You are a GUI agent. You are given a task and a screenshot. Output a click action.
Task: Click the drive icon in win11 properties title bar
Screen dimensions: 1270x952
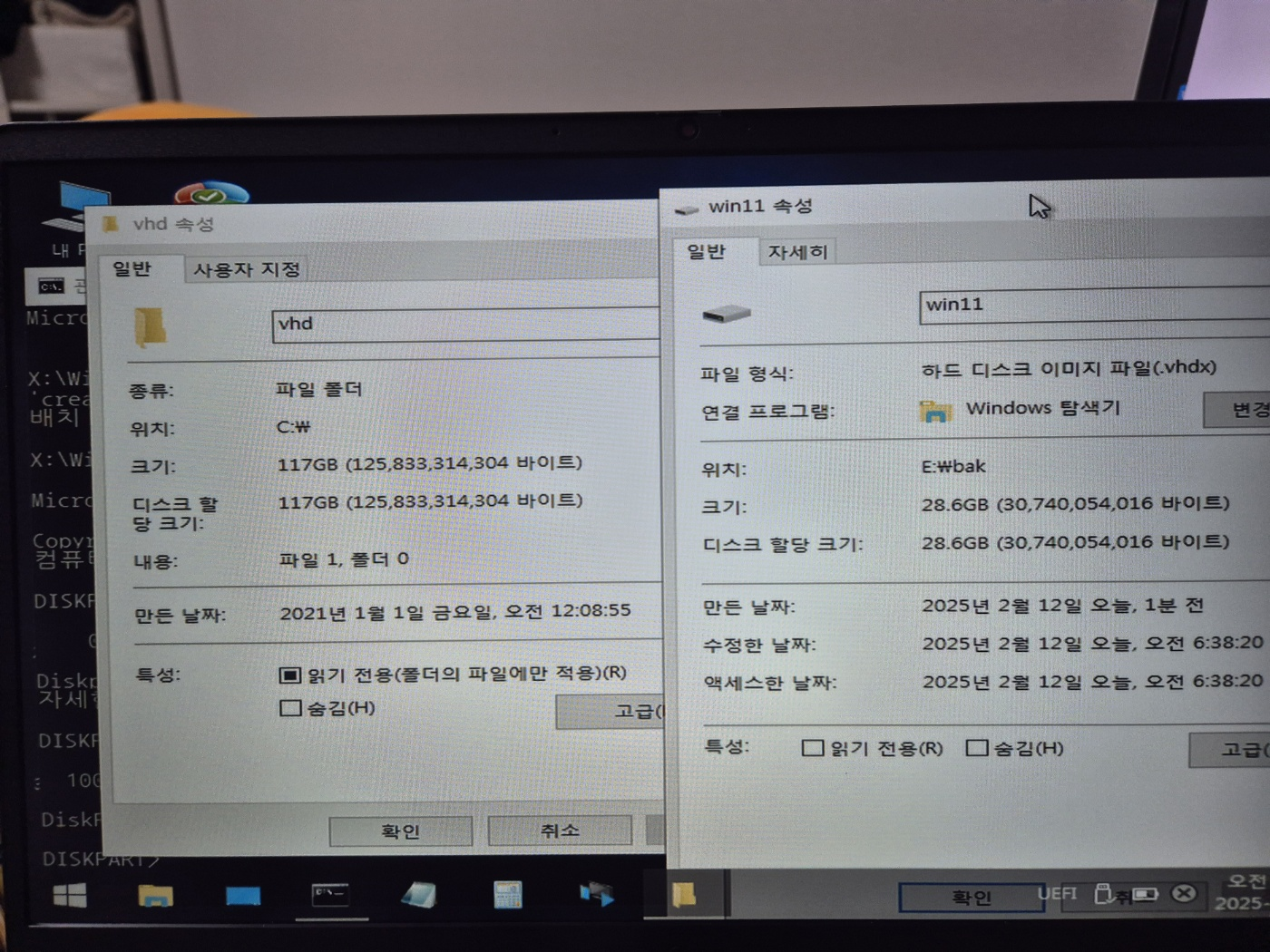(x=687, y=209)
